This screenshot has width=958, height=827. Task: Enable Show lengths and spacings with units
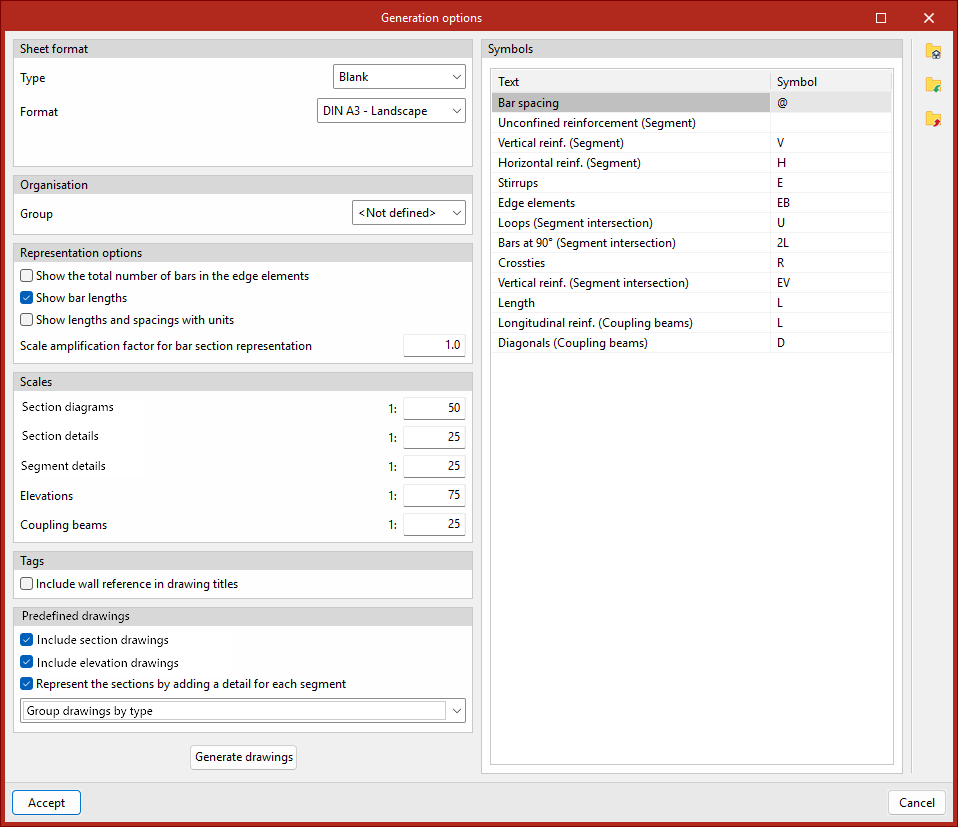[x=26, y=320]
